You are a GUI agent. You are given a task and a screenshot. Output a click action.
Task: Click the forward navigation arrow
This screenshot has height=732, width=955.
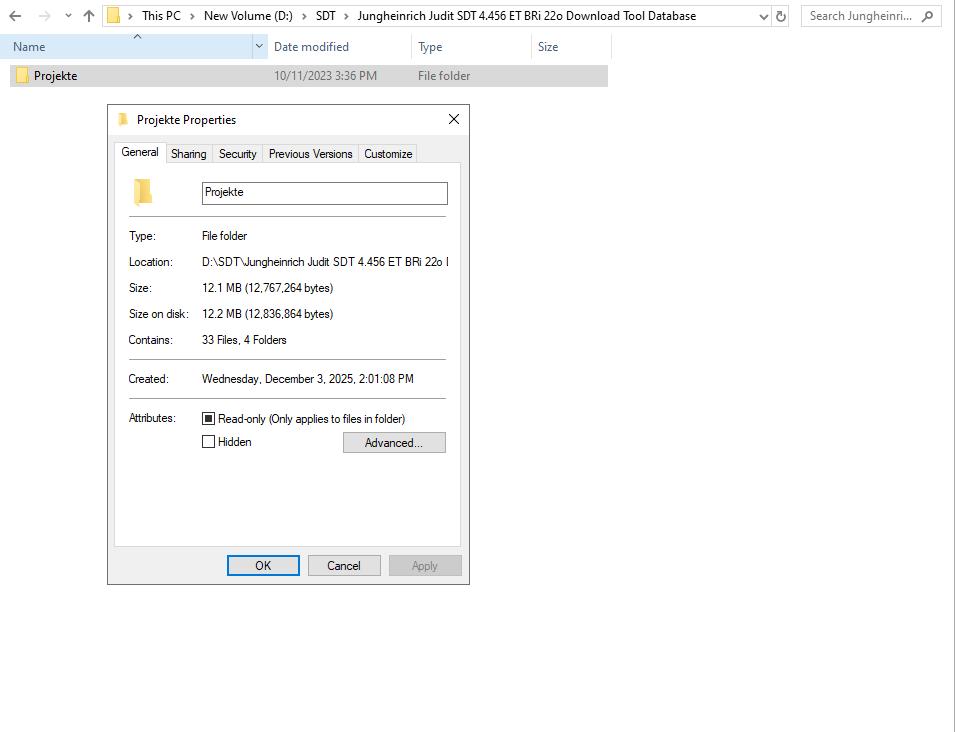44,16
